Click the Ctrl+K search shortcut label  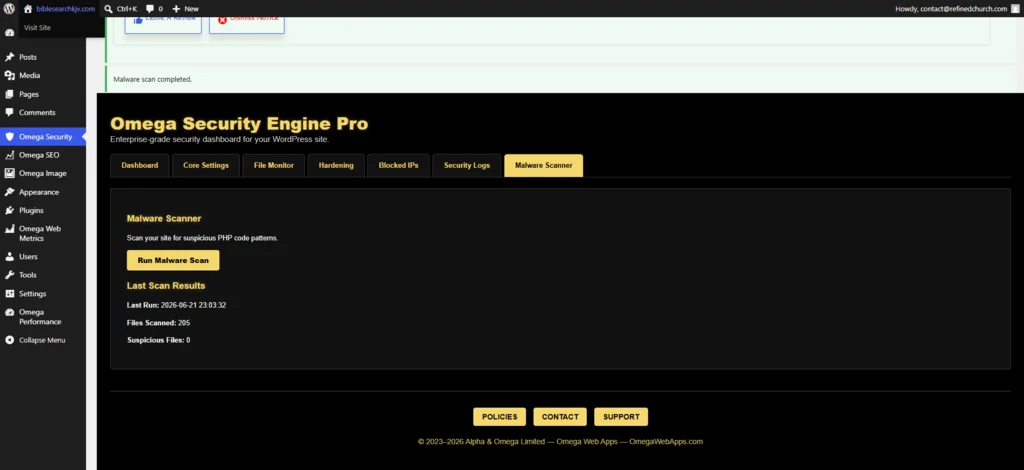click(127, 8)
